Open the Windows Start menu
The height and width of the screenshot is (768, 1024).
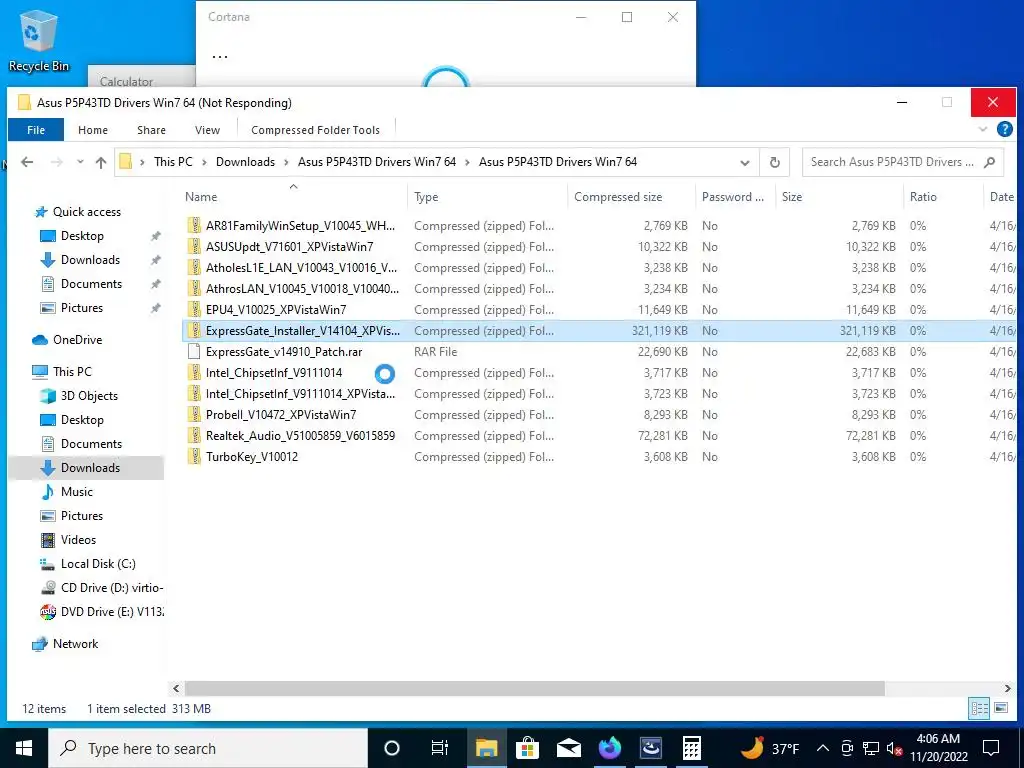pos(24,748)
